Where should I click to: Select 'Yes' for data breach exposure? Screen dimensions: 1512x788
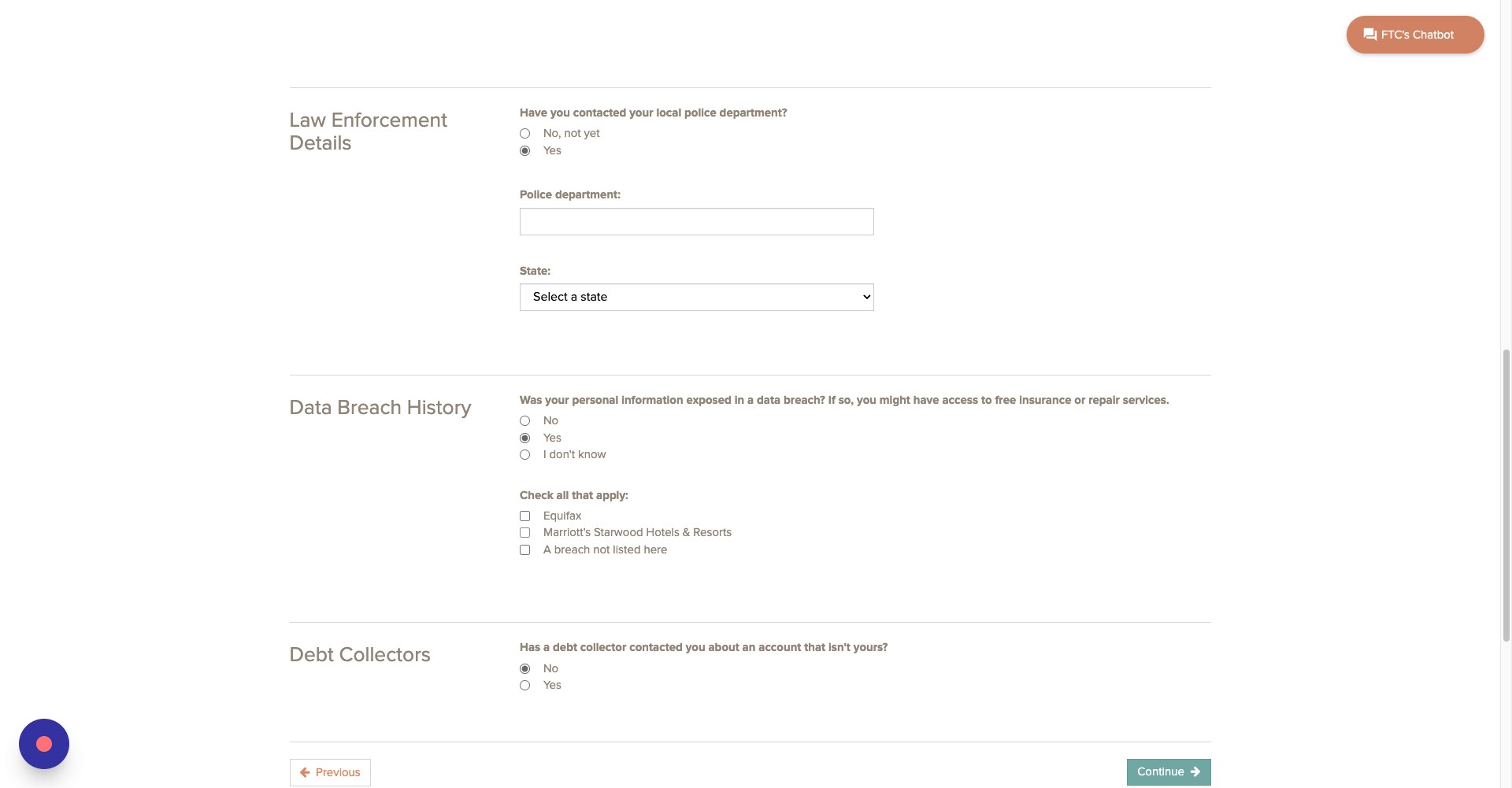coord(525,438)
